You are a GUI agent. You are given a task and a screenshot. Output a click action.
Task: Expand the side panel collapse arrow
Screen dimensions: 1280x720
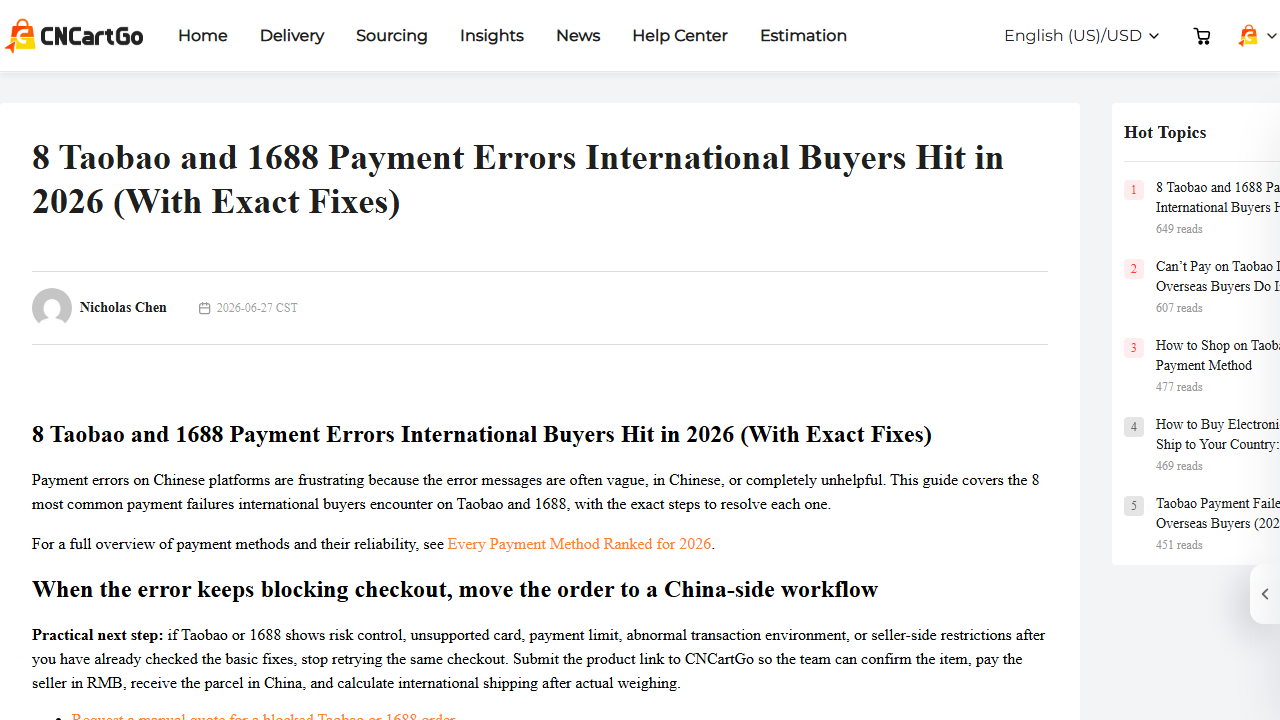(x=1265, y=594)
